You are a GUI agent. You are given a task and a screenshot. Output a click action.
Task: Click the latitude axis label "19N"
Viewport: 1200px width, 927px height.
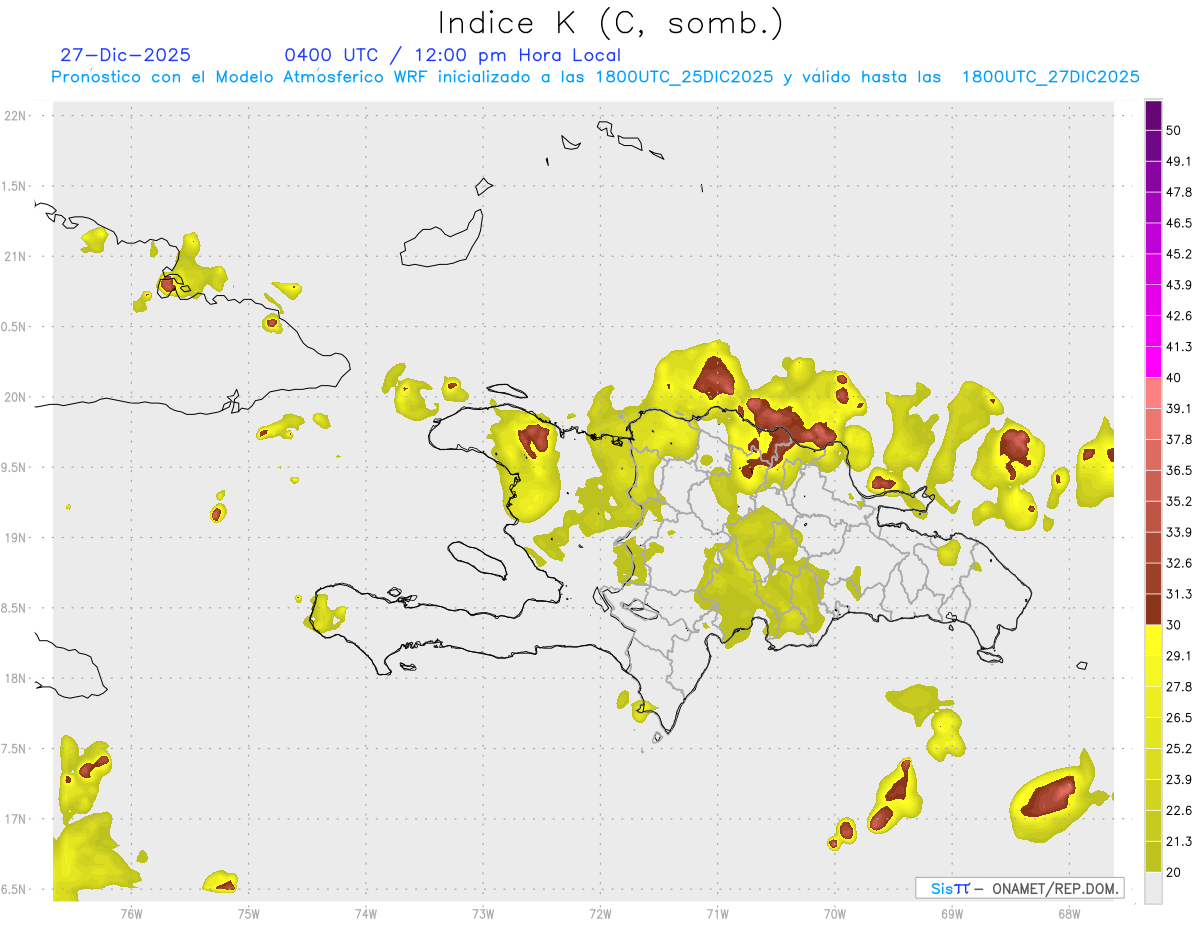16,538
